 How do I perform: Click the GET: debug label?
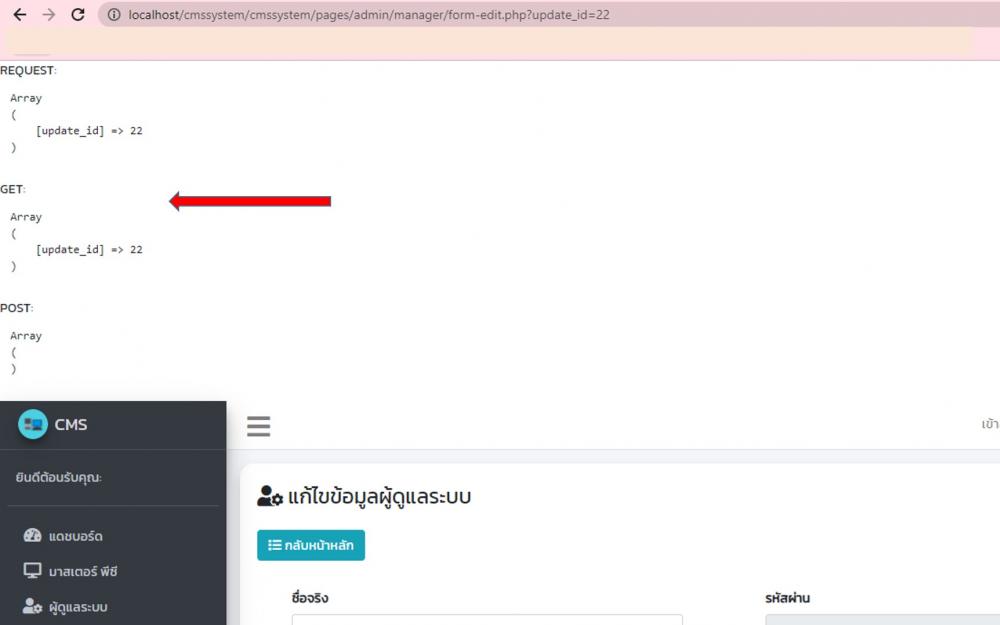13,189
